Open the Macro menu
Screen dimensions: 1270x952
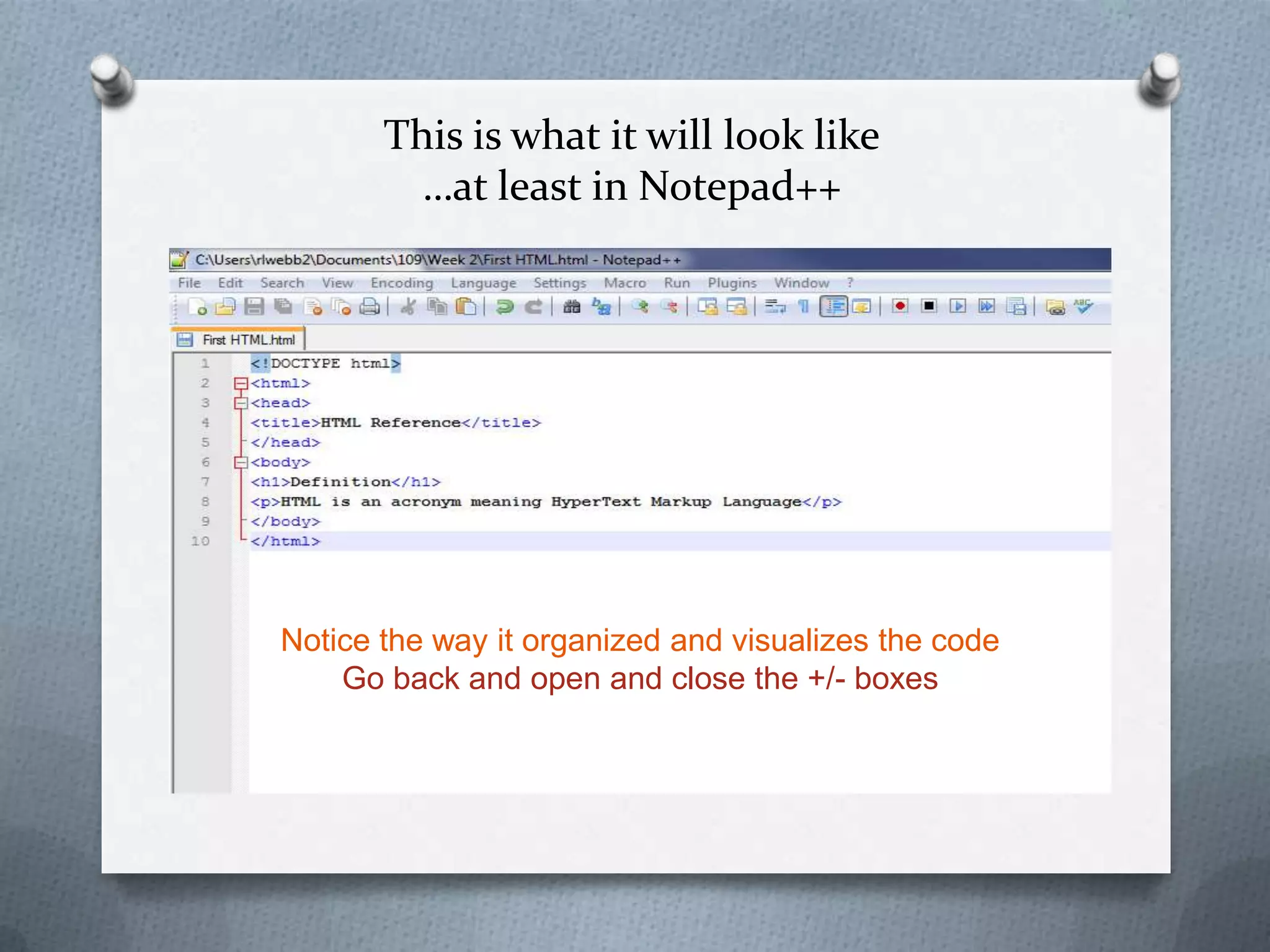[625, 283]
